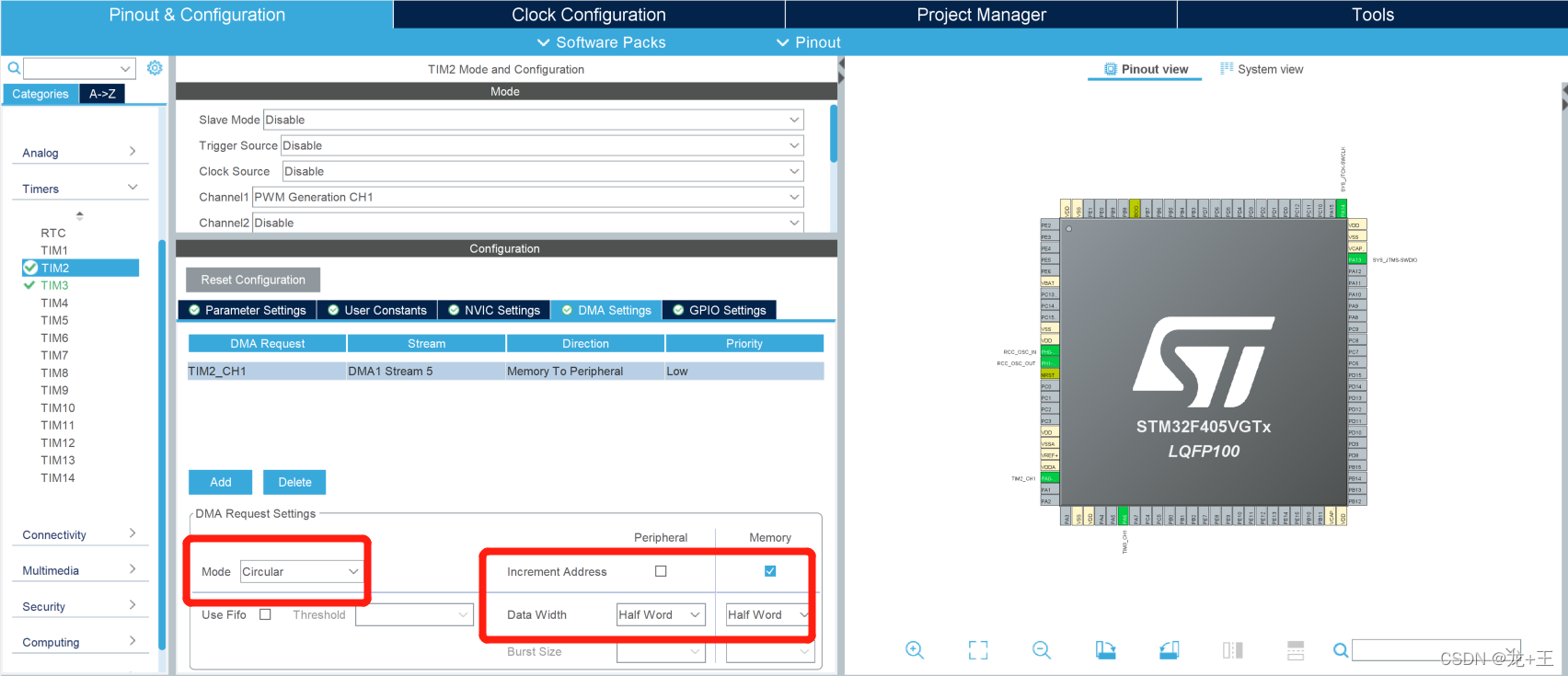
Task: Flip the chip view horizontally
Action: [1232, 650]
